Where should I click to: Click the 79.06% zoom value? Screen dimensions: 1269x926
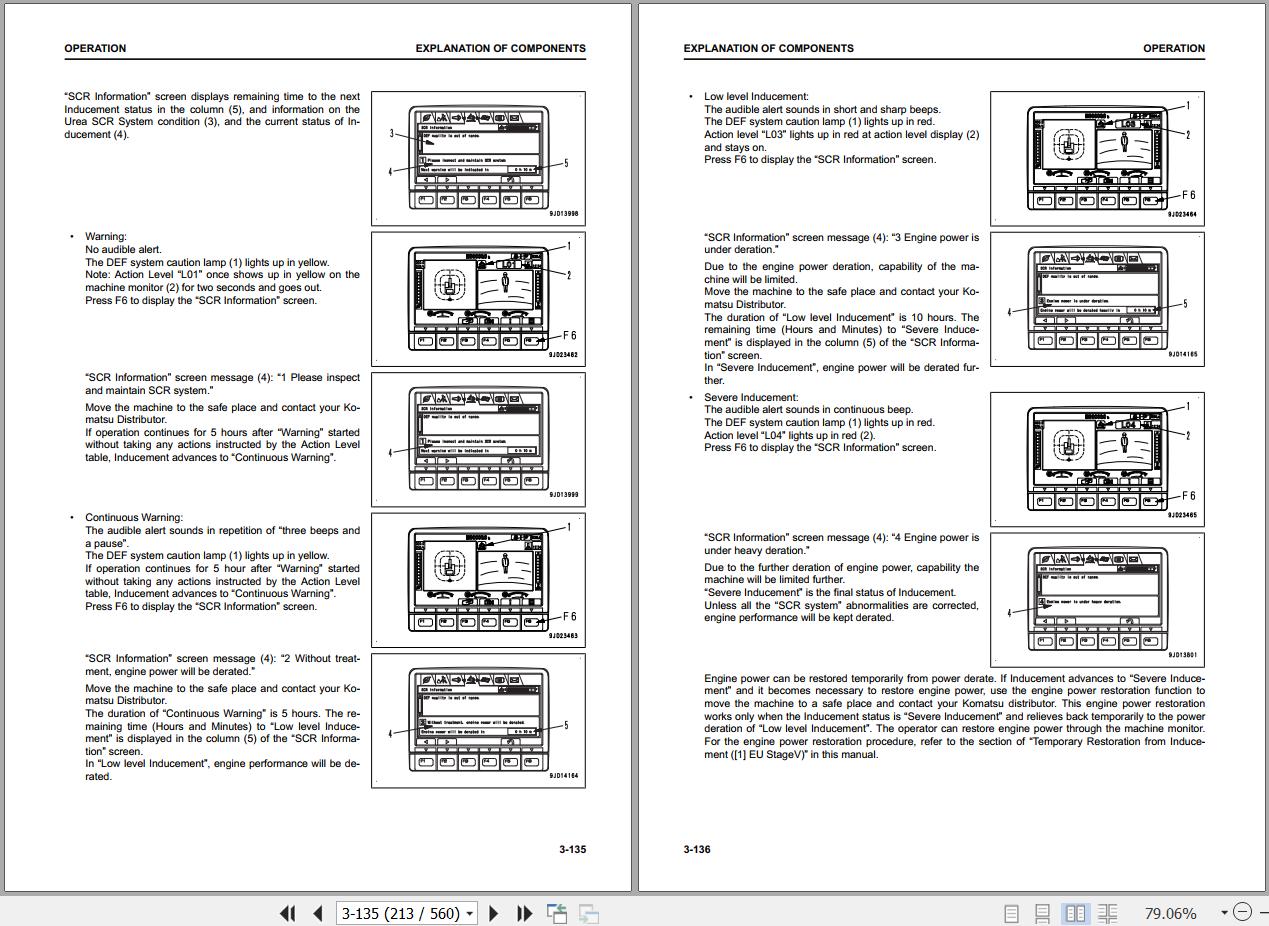[1170, 913]
